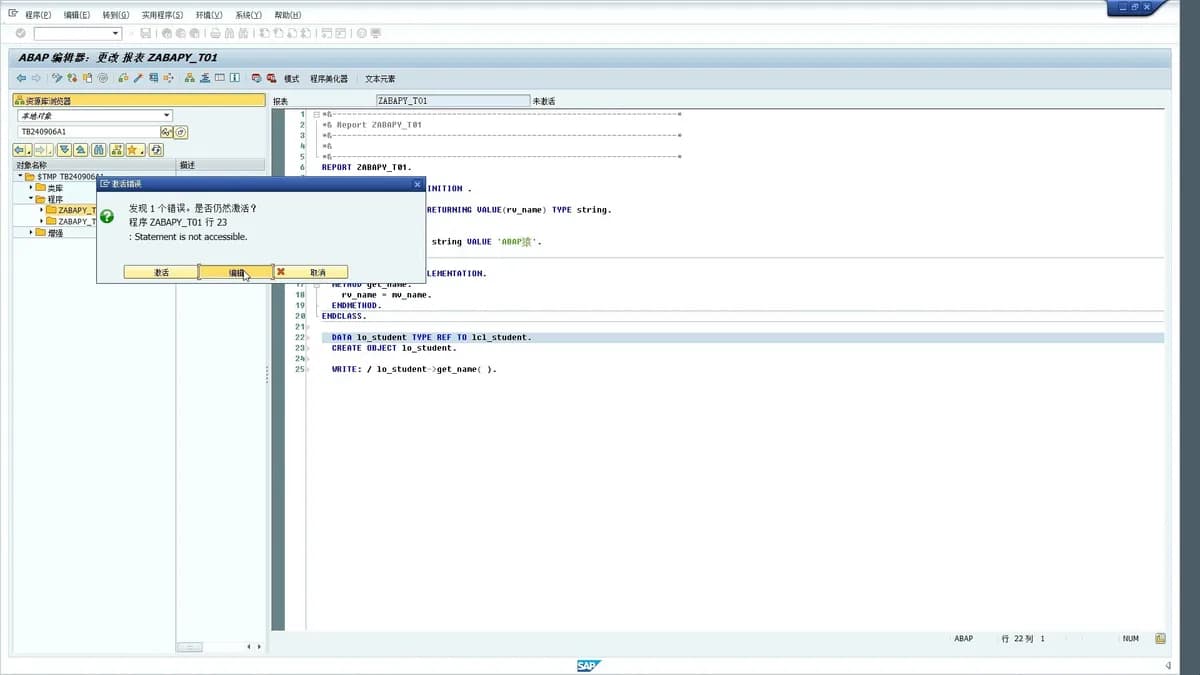Click the 对象名称 column header
This screenshot has width=1200, height=675.
pyautogui.click(x=94, y=165)
